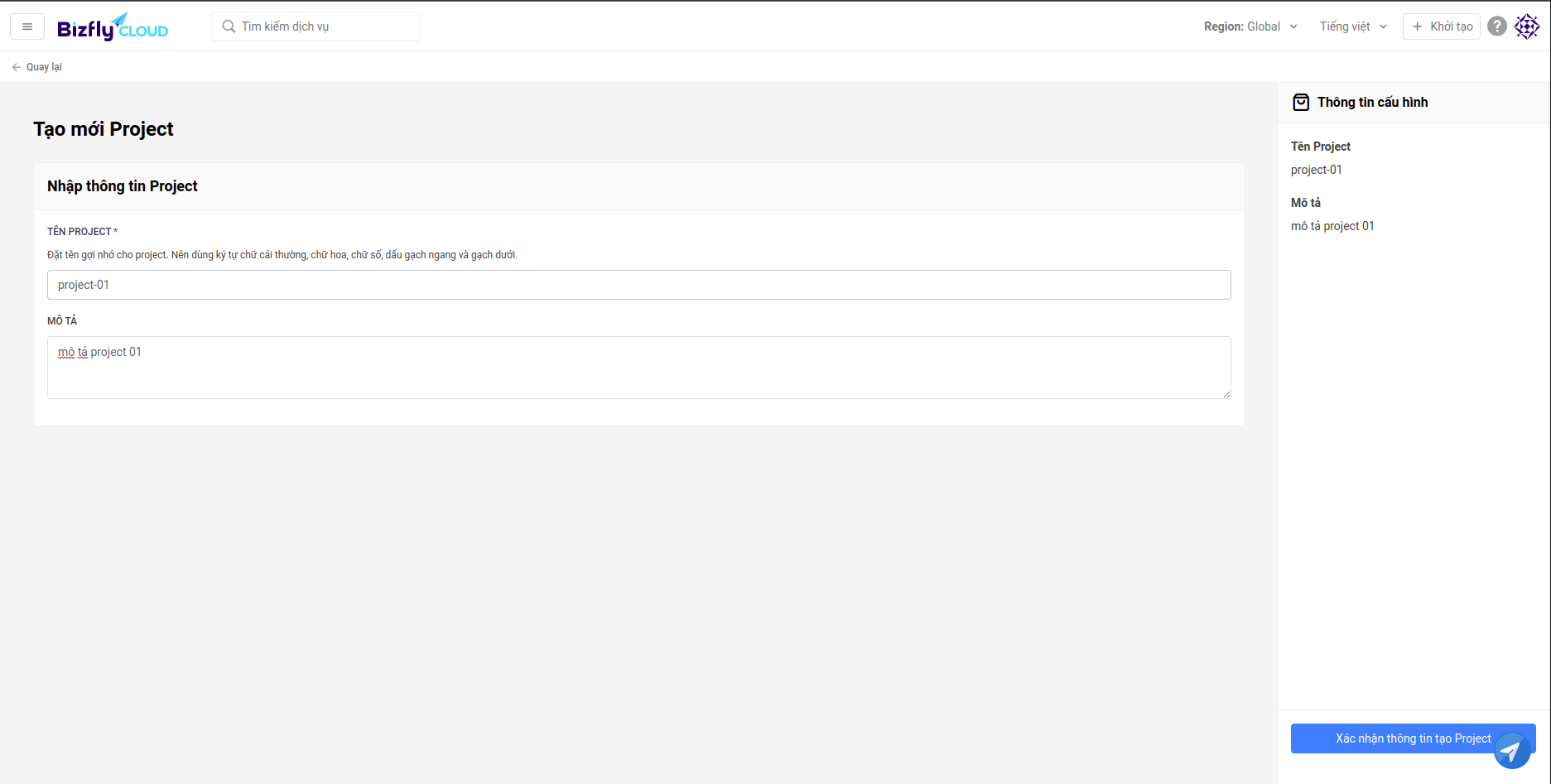Click the plus icon in Khởi tạo
1551x784 pixels.
(x=1418, y=26)
